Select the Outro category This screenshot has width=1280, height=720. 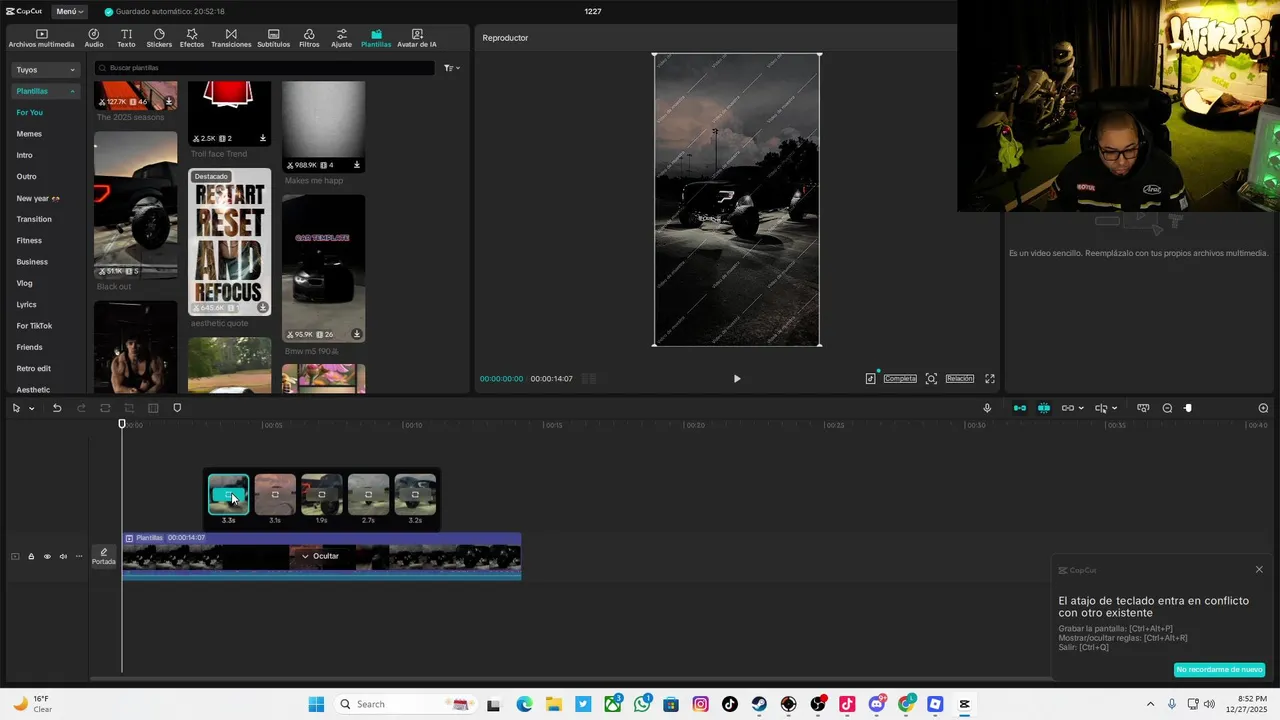coord(26,176)
